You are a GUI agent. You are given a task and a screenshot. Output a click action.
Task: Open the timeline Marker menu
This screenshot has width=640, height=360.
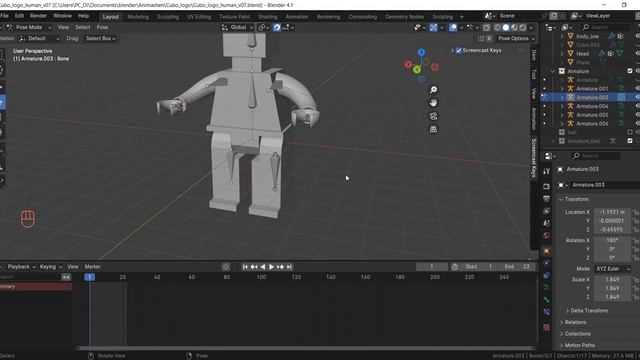[x=92, y=267]
